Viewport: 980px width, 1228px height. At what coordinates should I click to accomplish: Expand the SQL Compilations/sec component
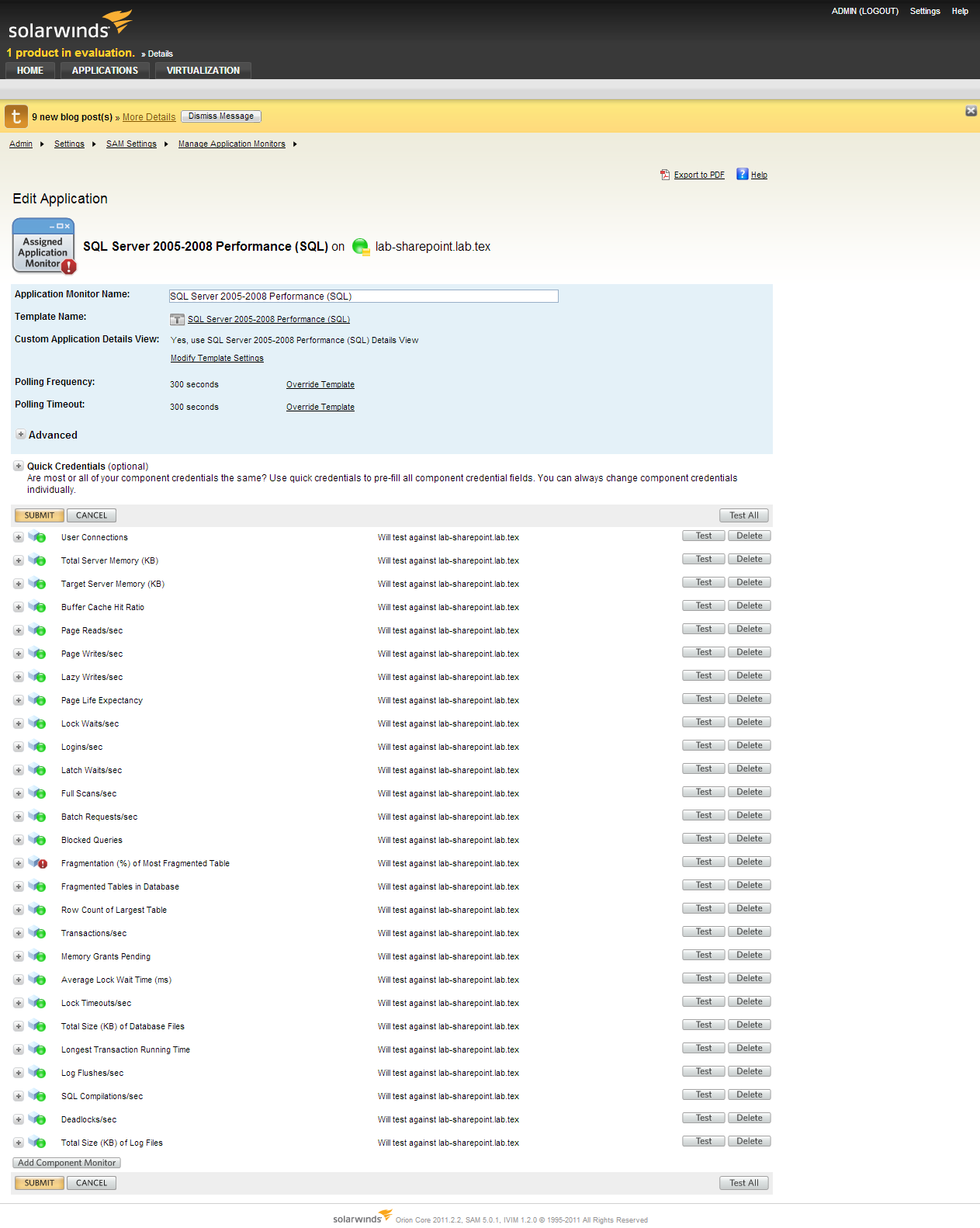pos(18,1096)
